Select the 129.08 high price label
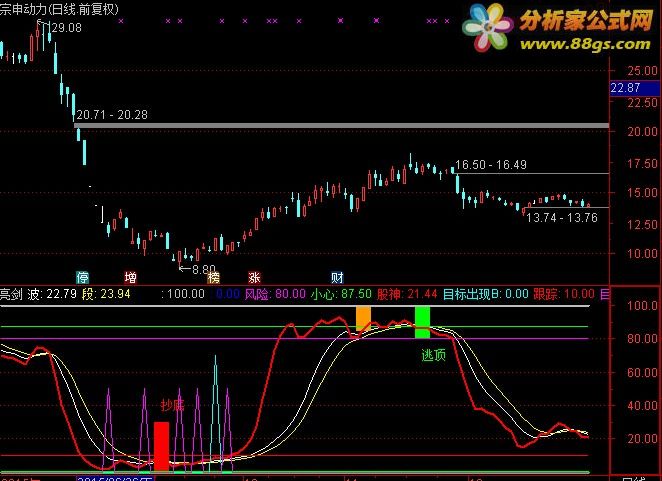The width and height of the screenshot is (662, 481). coord(64,28)
